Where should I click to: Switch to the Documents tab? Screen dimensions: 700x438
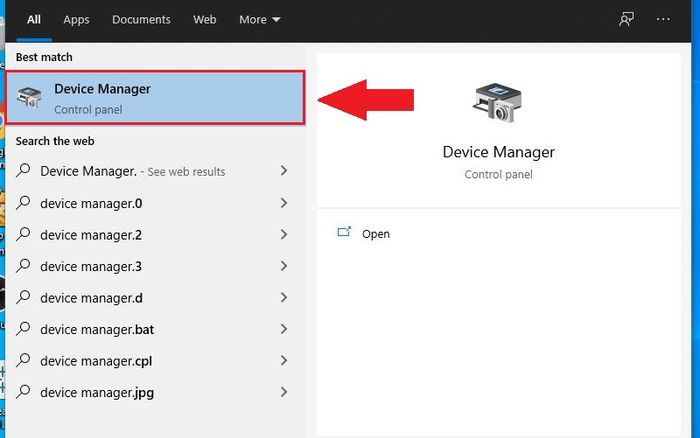[141, 20]
